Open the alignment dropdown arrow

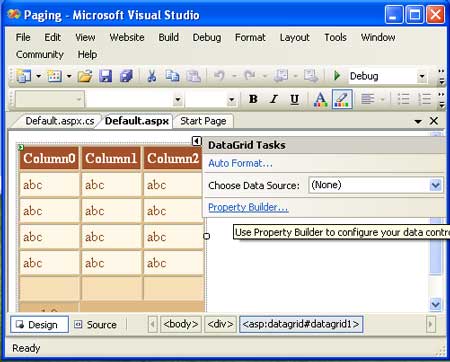click(x=382, y=99)
